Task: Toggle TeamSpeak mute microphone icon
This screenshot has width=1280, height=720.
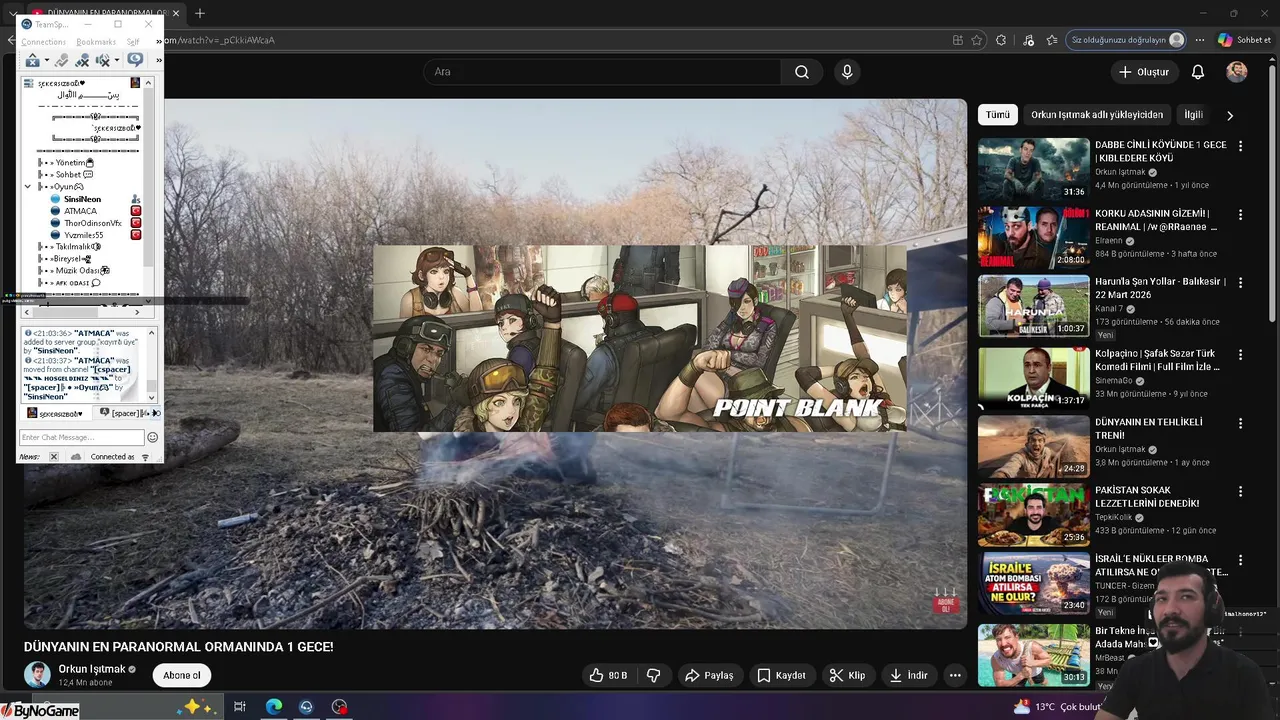Action: pos(82,61)
